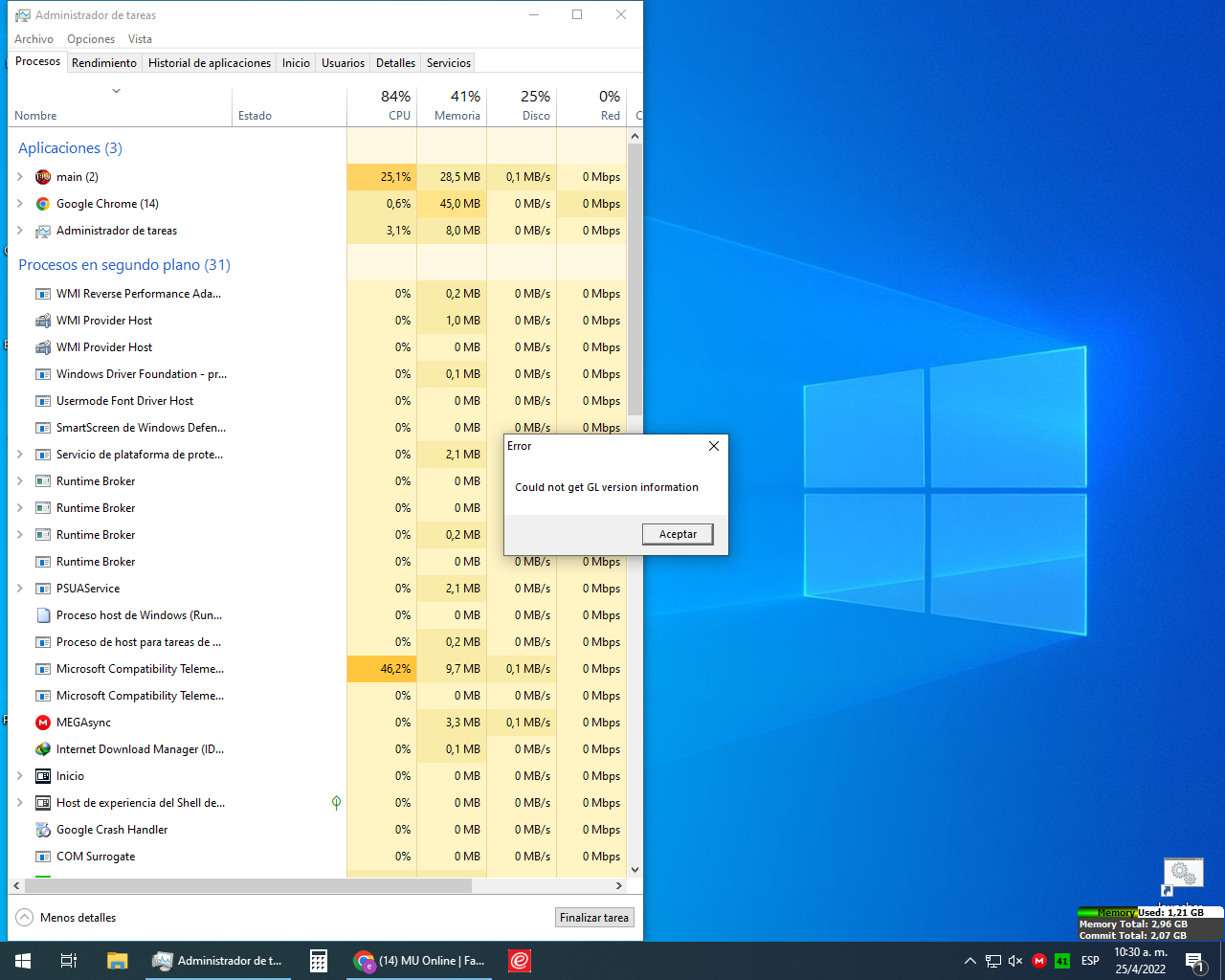
Task: Switch to the Rendimiento tab
Action: point(104,63)
